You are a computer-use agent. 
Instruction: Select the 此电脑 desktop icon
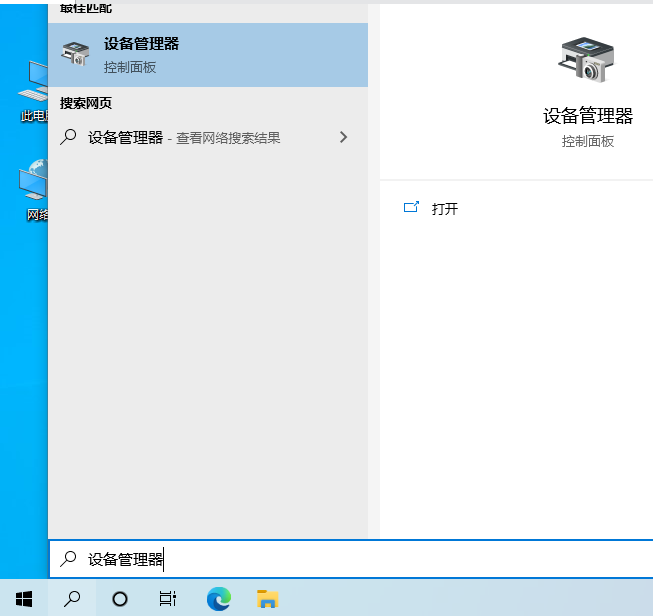pyautogui.click(x=33, y=92)
